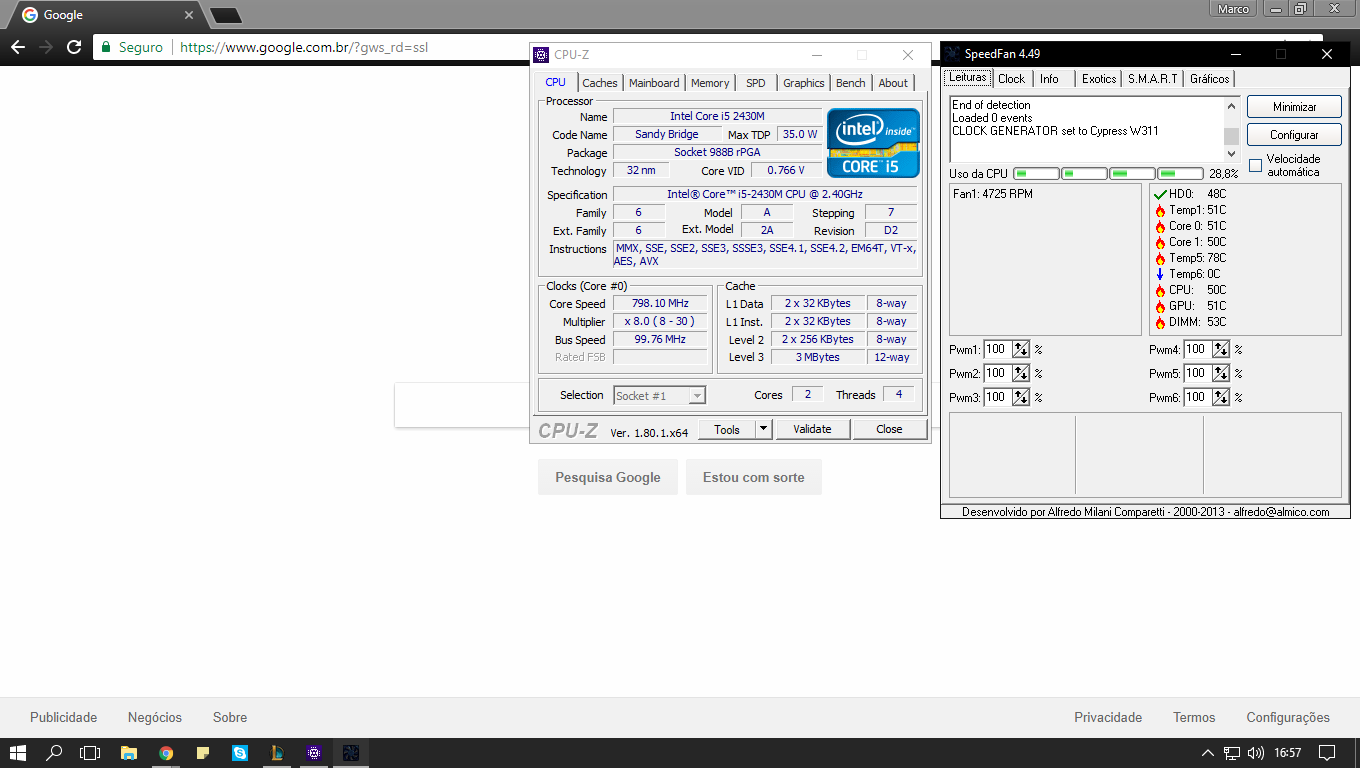Switch to the Caches tab in CPU-Z
Image resolution: width=1360 pixels, height=768 pixels.
coord(600,83)
